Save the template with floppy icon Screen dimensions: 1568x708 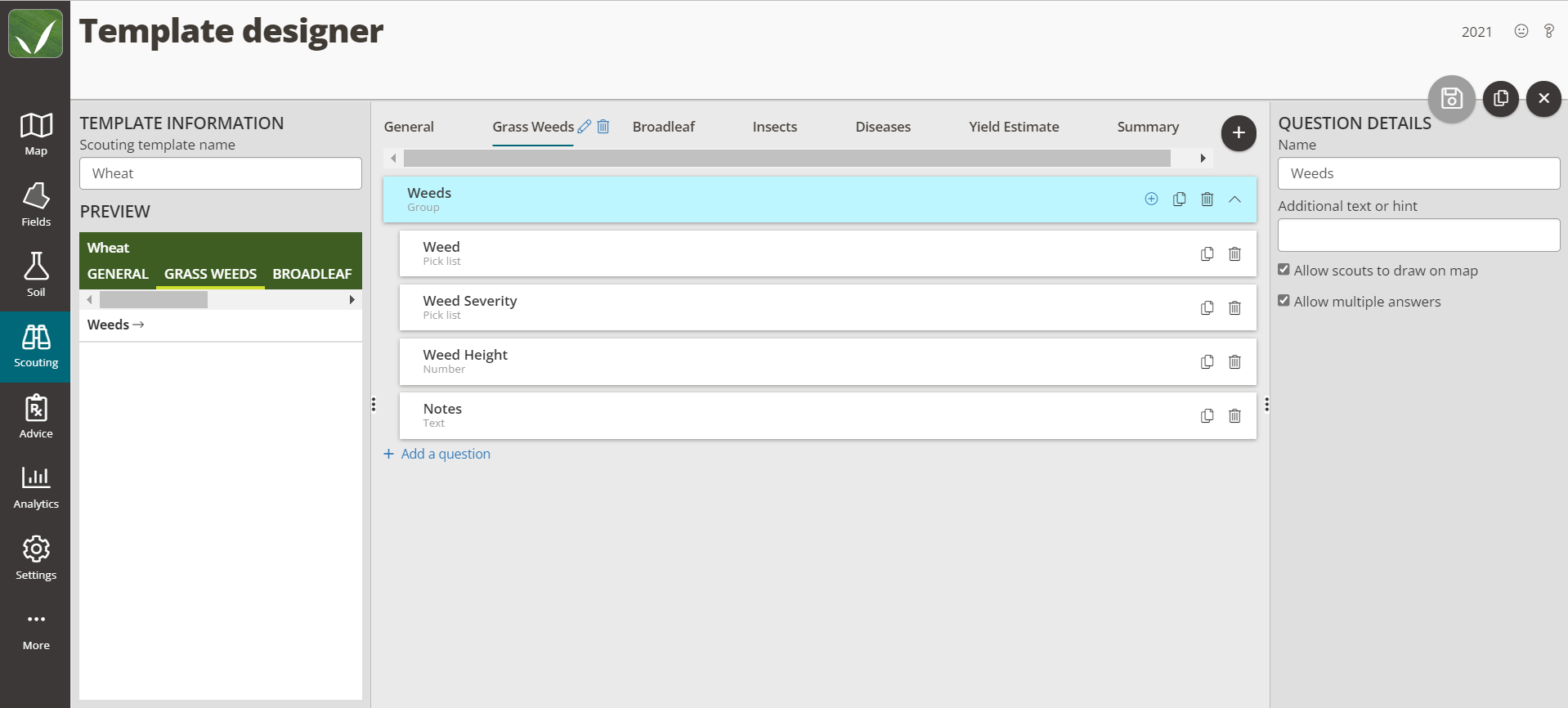pyautogui.click(x=1451, y=99)
